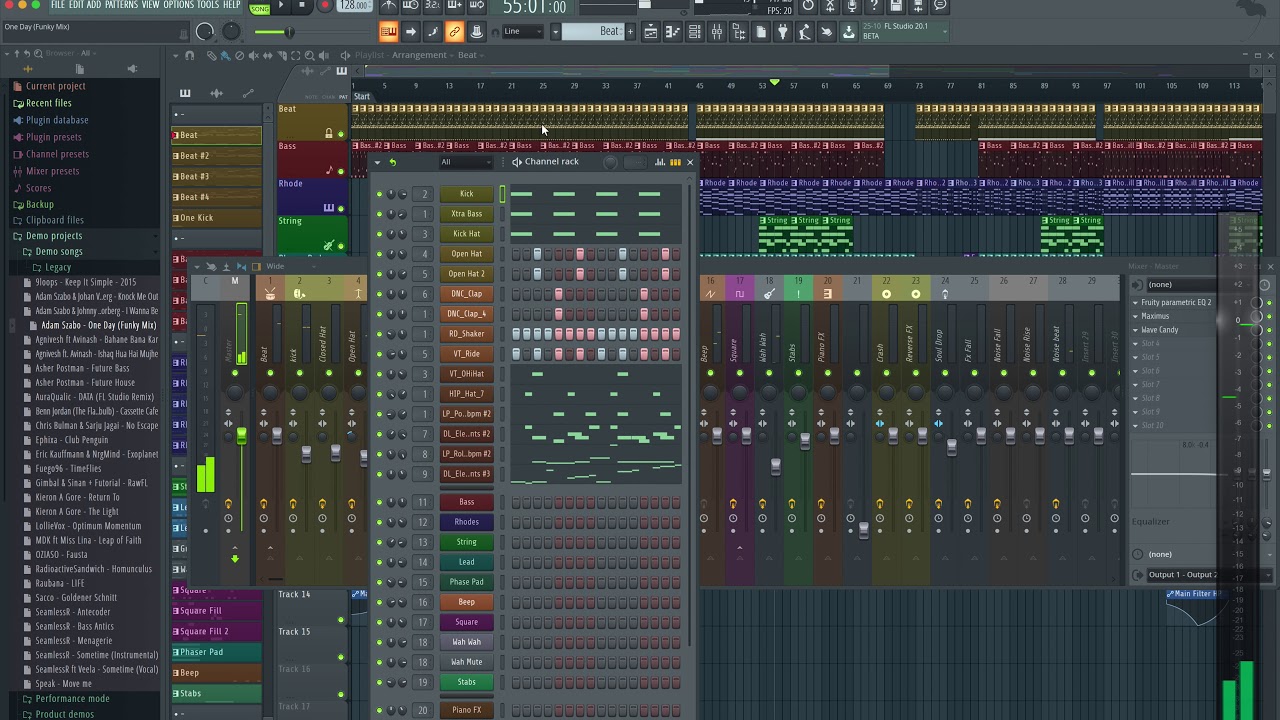Open the Playlist view from the toolbar

pyautogui.click(x=650, y=32)
